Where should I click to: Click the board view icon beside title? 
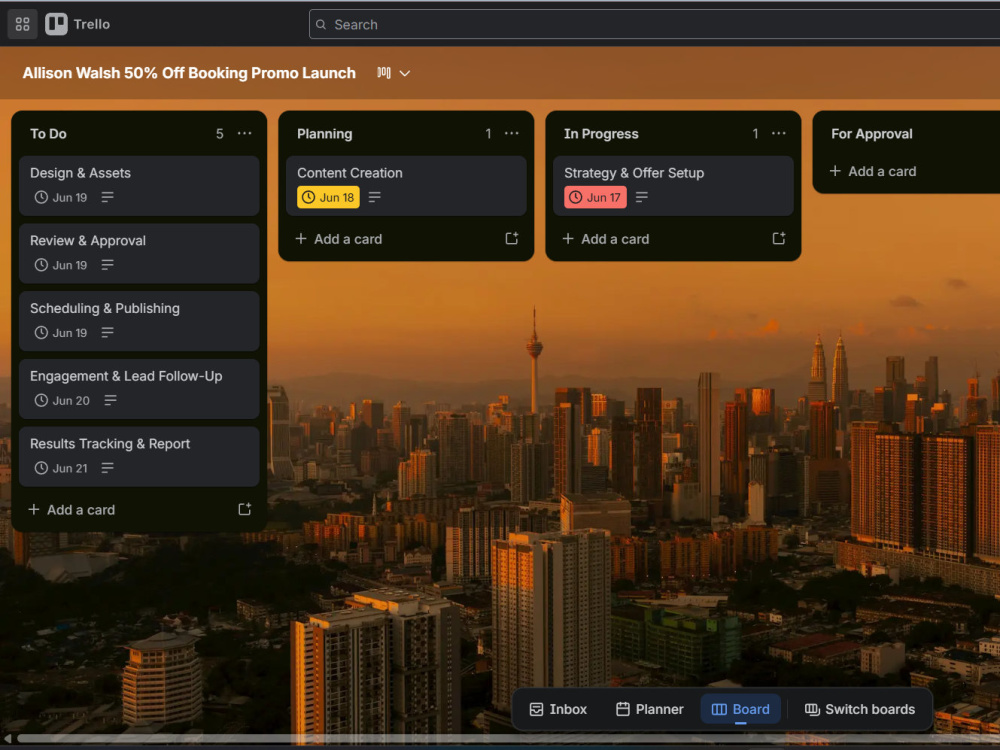pos(383,73)
